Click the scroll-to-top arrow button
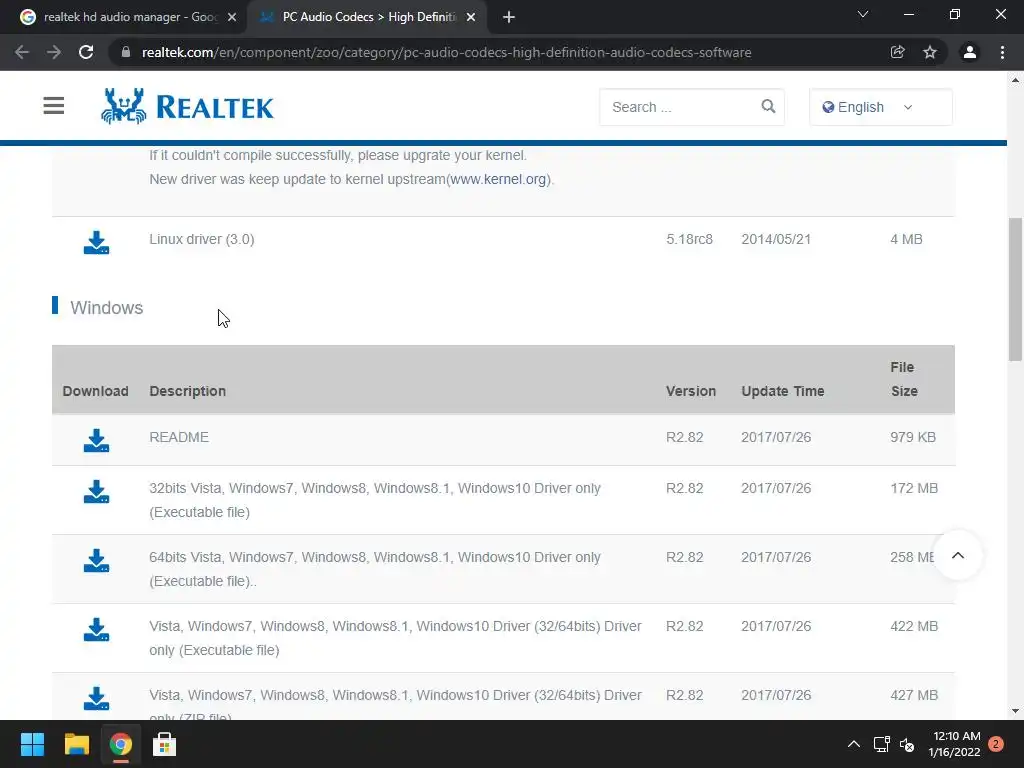Viewport: 1024px width, 768px height. pos(957,556)
